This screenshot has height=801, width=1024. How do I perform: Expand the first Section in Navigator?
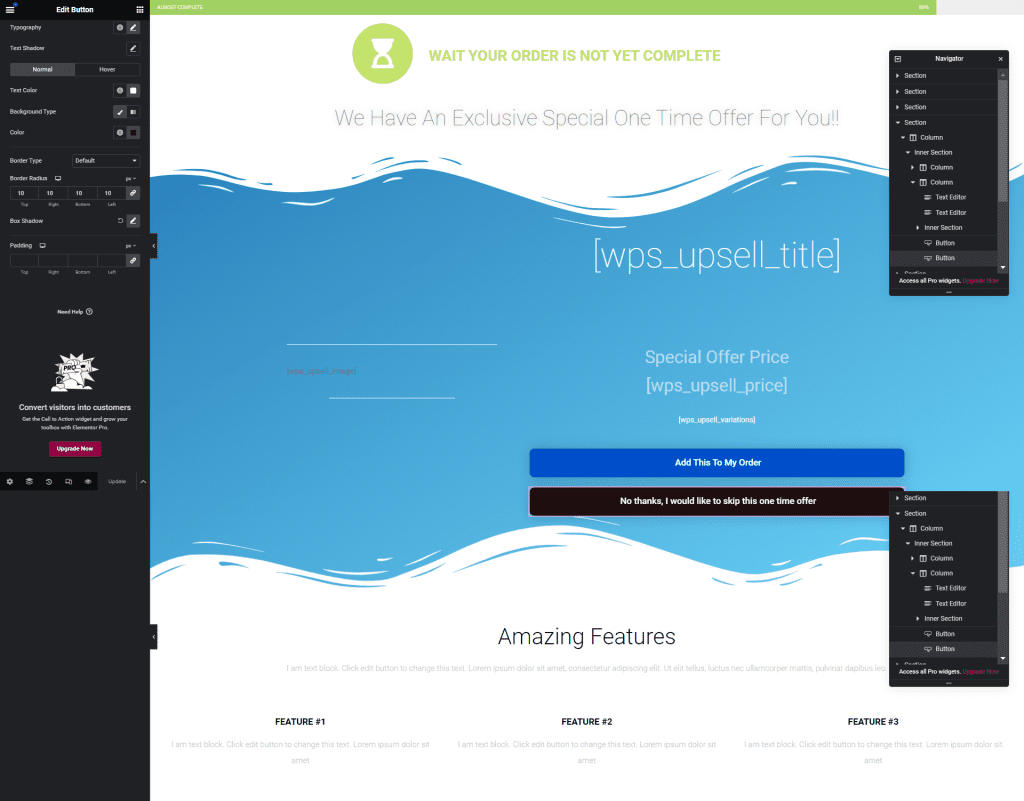pos(897,75)
